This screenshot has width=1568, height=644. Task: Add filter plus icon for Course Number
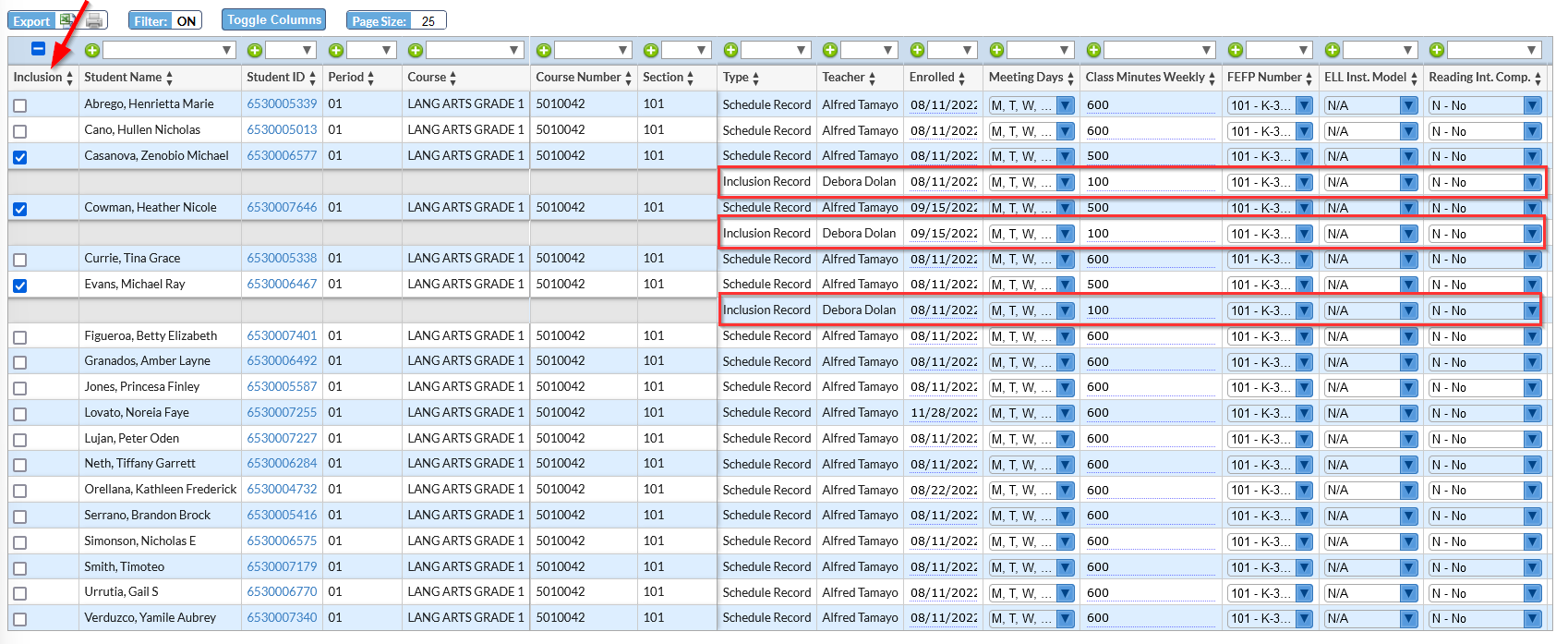pos(544,50)
